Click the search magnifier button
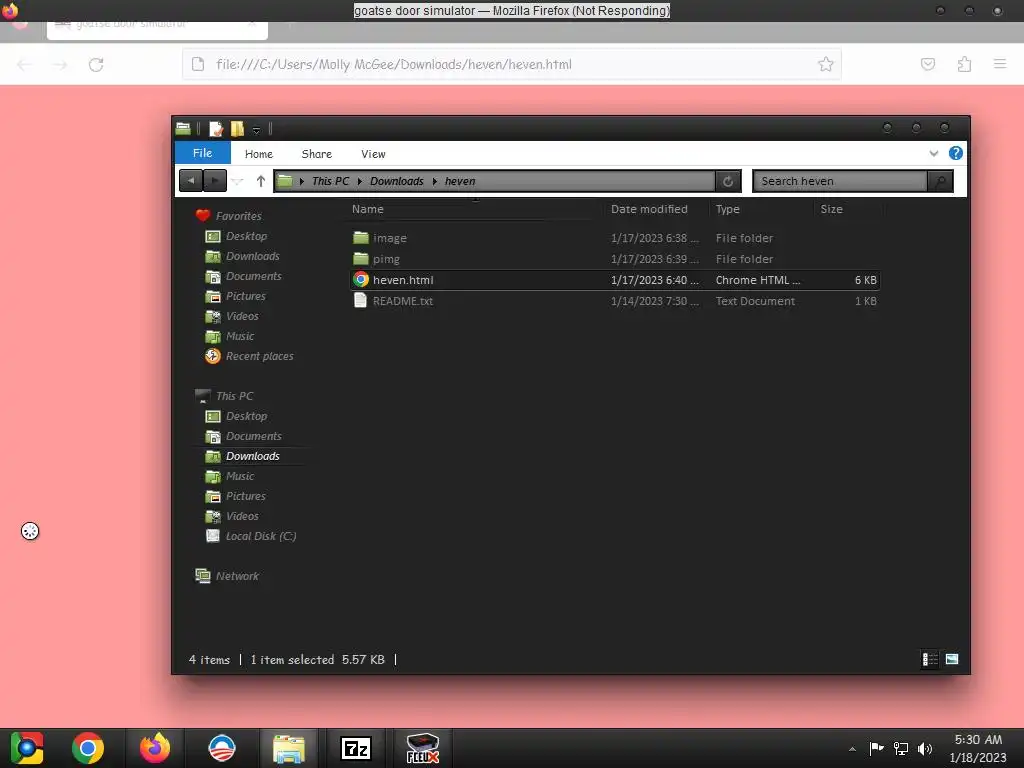The height and width of the screenshot is (768, 1024). 940,181
